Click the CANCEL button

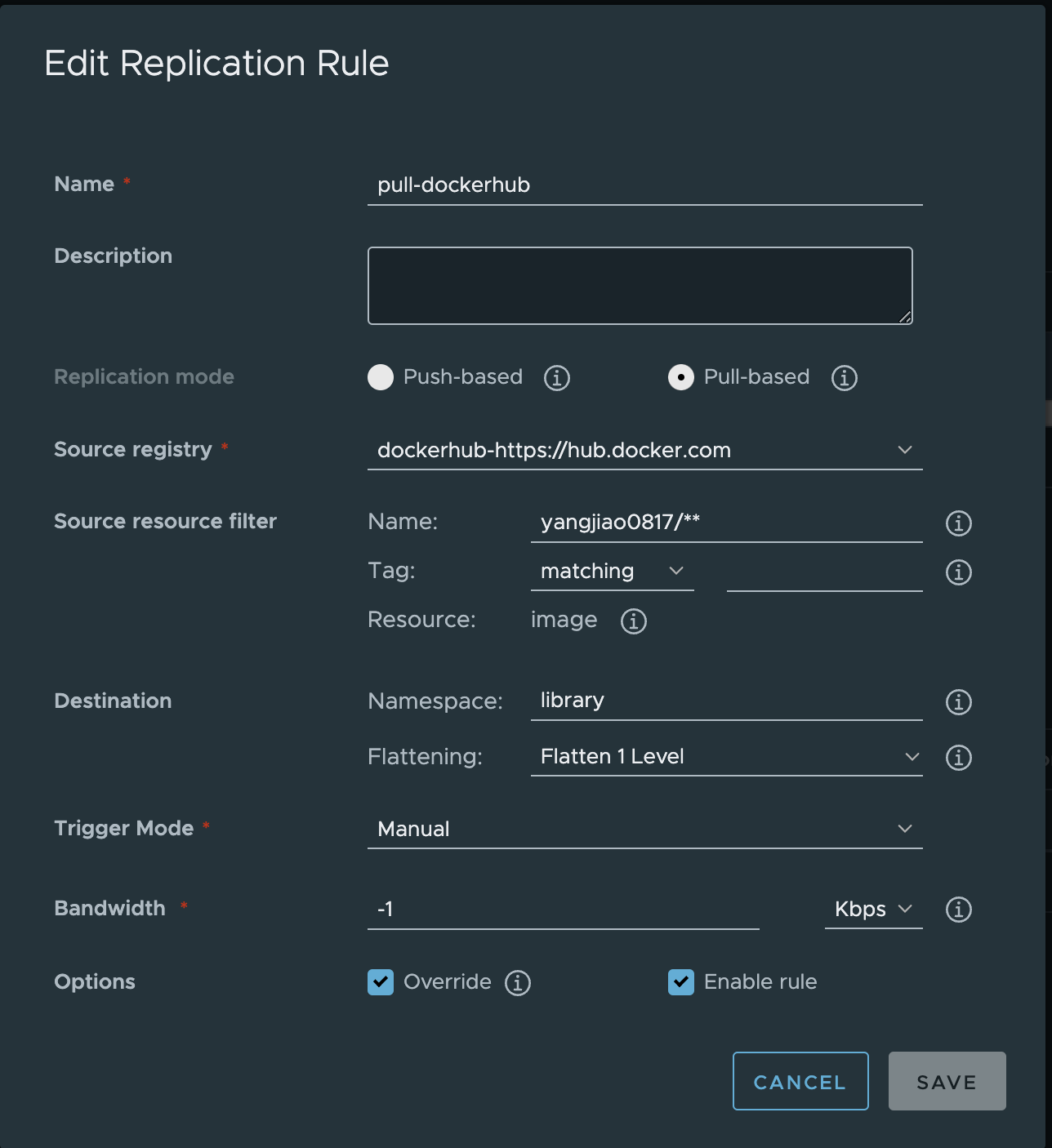[x=800, y=1081]
